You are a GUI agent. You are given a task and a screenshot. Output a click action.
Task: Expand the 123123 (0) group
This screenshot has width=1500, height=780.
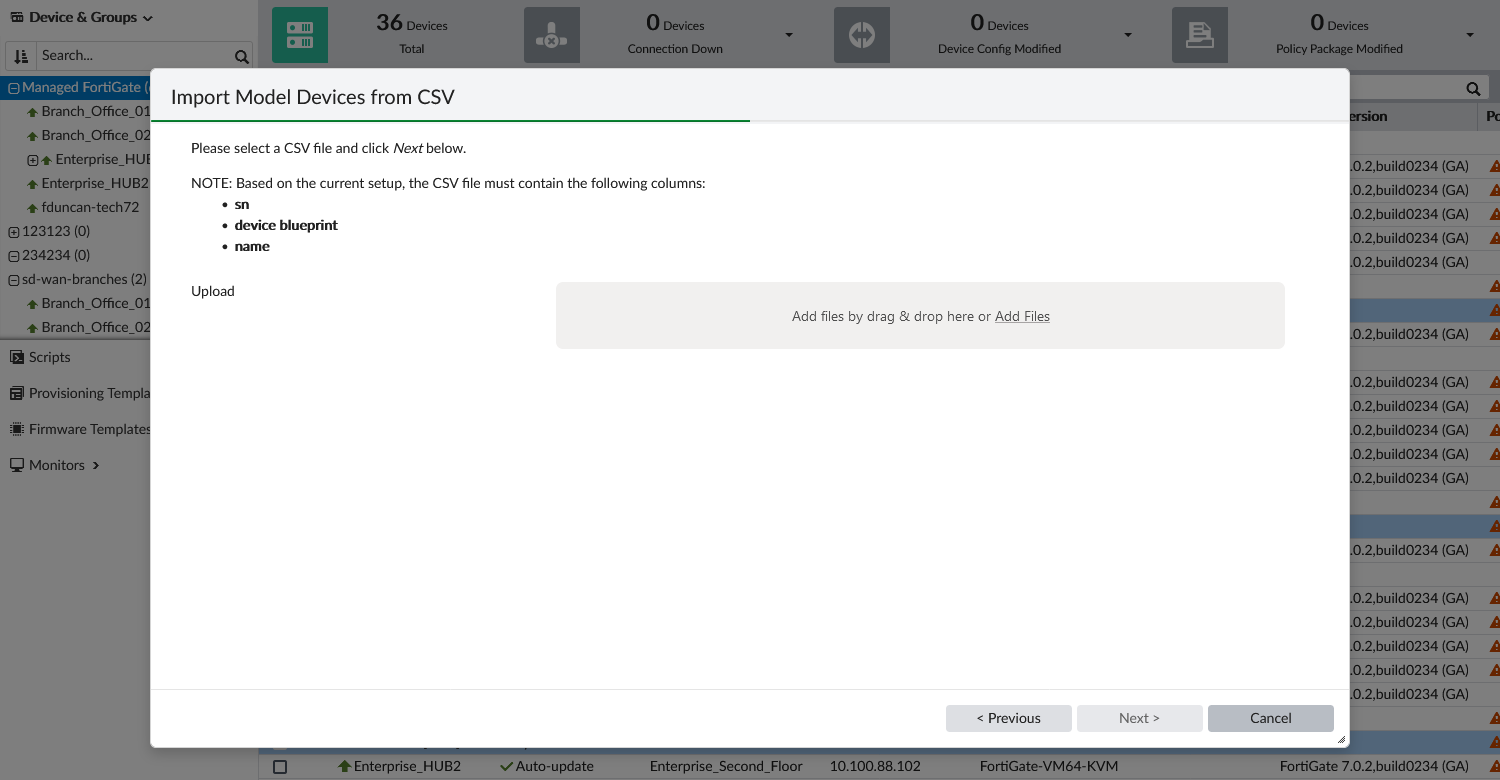click(14, 232)
